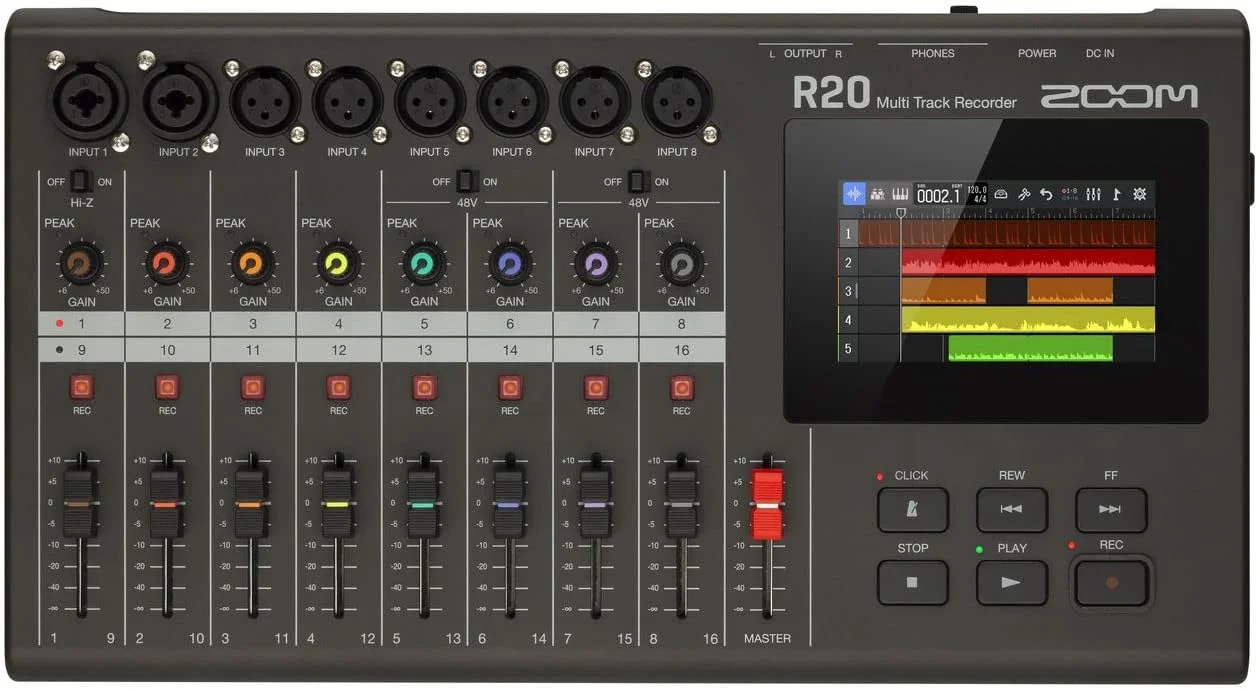Toggle the Hi-Z switch for Input 1
The height and width of the screenshot is (689, 1257).
[81, 182]
